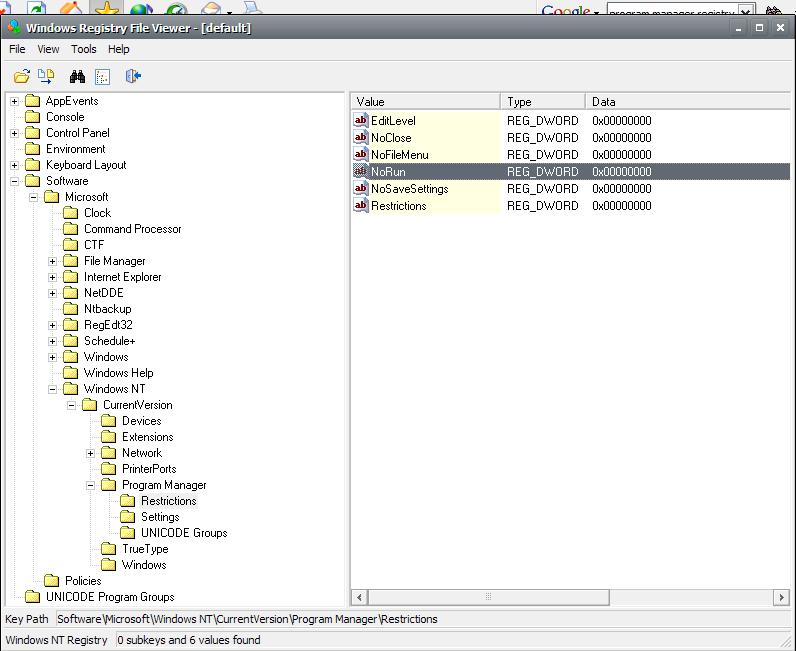
Task: Click the Devices folder icon
Action: point(109,420)
